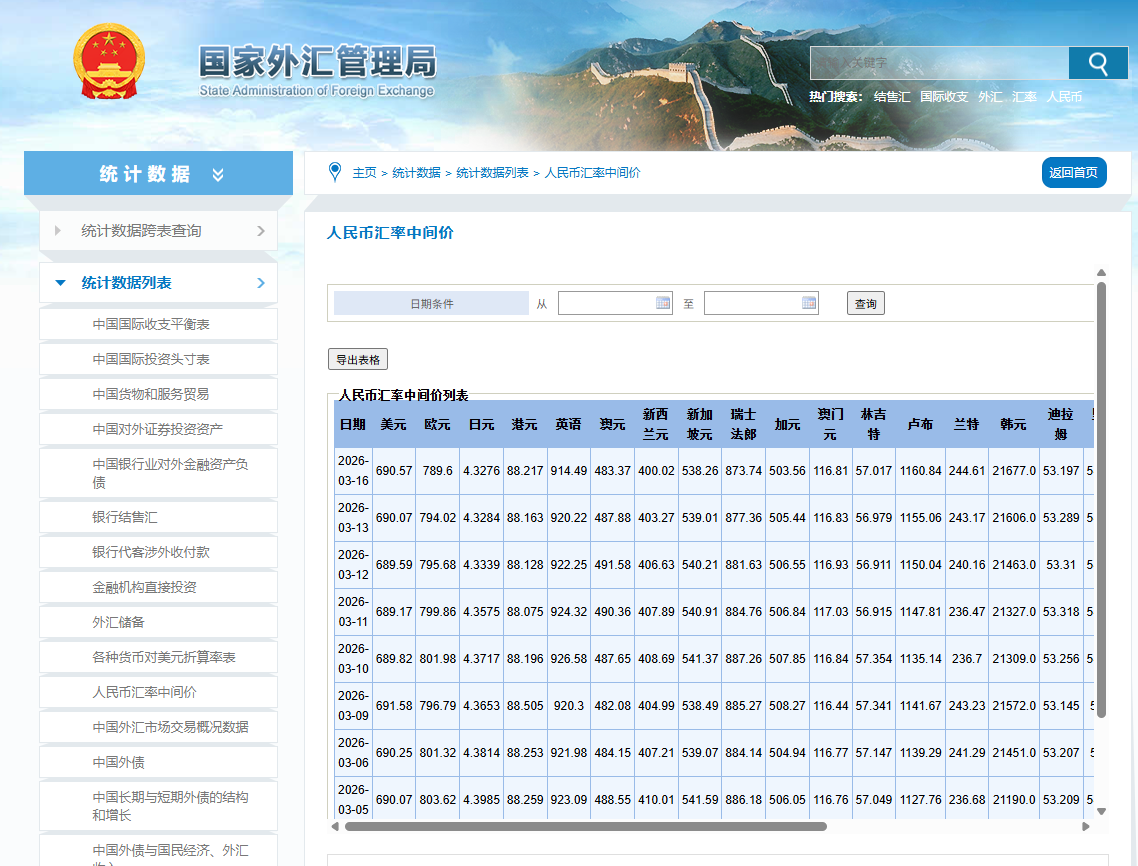Image resolution: width=1138 pixels, height=866 pixels.
Task: Click the keyword search input field
Action: point(938,63)
